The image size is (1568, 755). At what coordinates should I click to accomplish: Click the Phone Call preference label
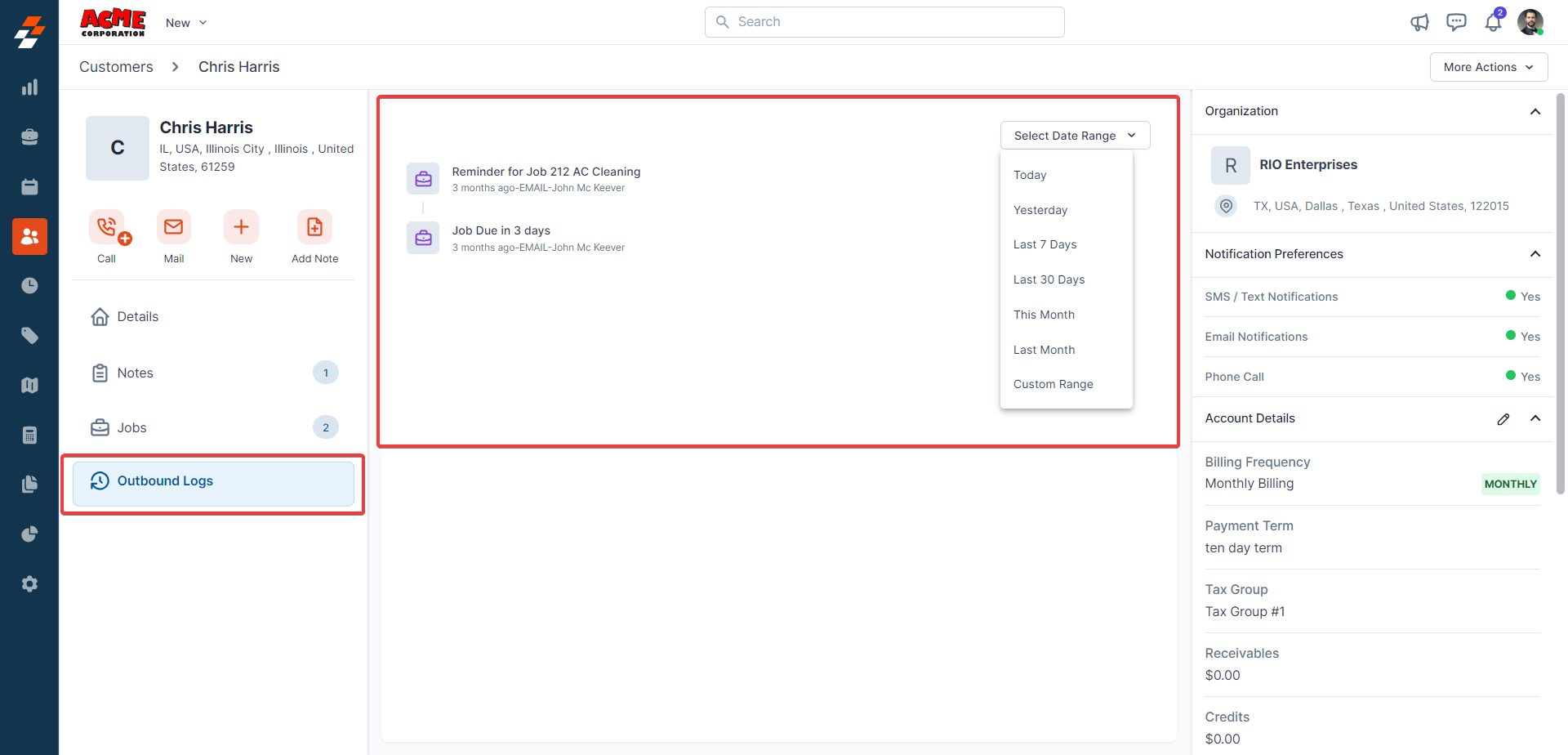[1234, 377]
